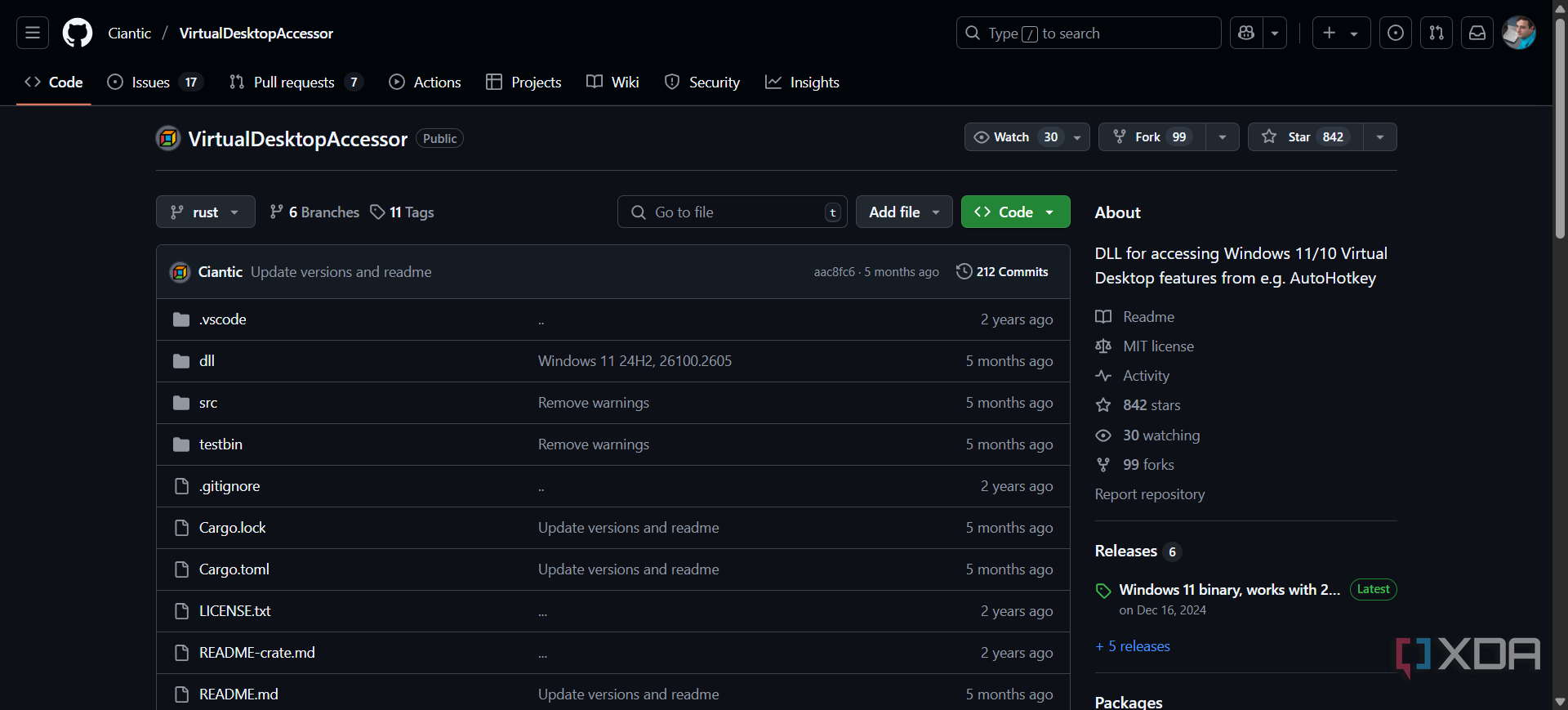Expand Star lists dropdown arrow
The width and height of the screenshot is (1568, 710).
click(1380, 137)
